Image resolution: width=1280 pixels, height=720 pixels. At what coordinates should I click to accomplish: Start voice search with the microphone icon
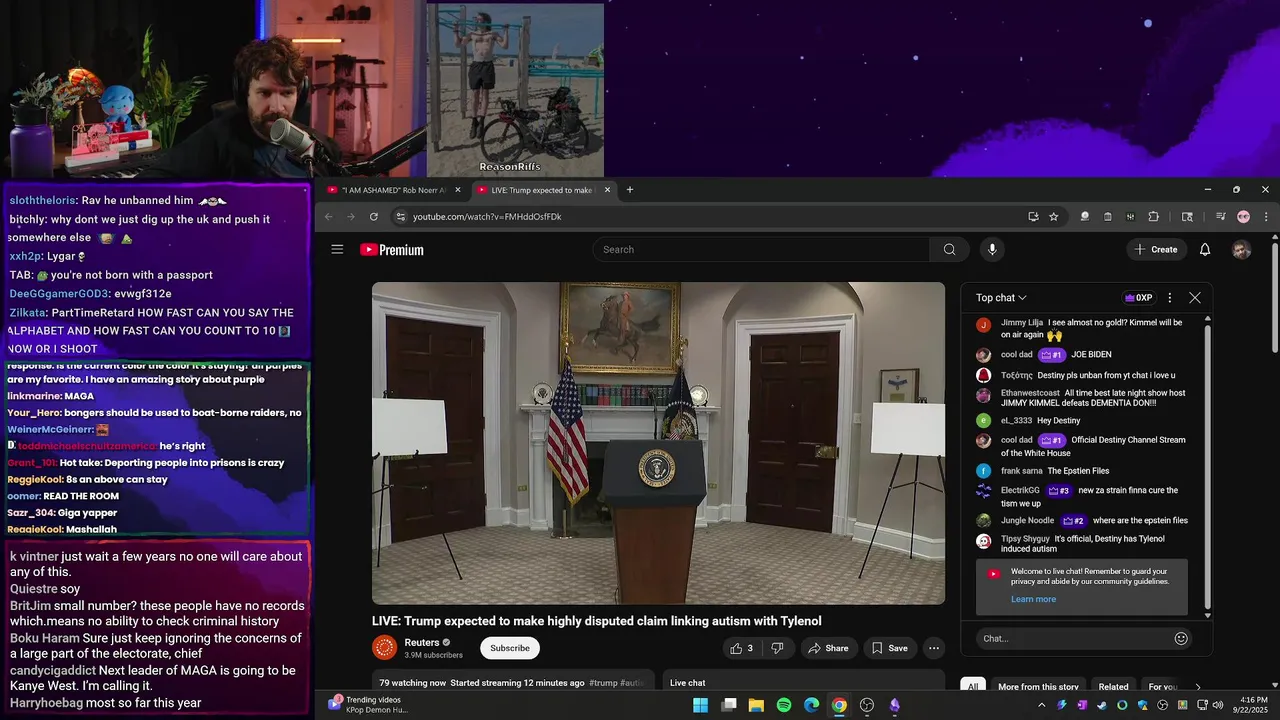pos(992,249)
